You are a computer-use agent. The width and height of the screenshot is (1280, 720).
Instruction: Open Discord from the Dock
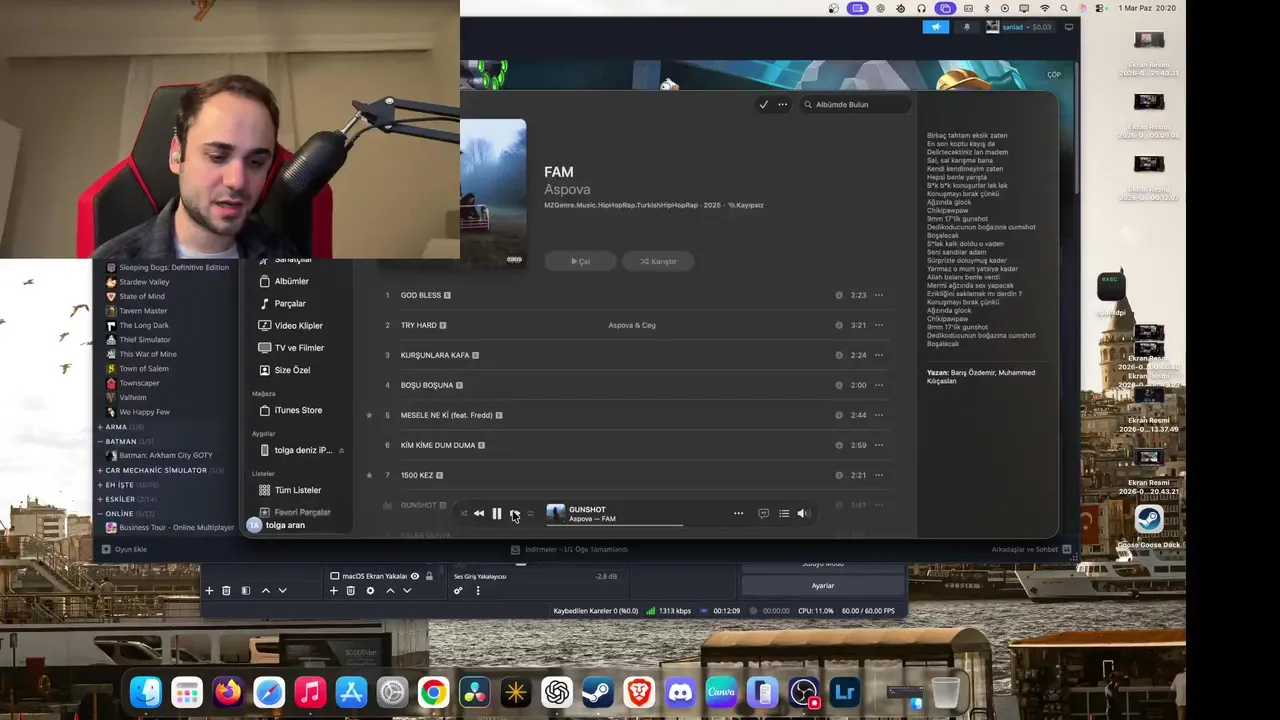coord(680,692)
